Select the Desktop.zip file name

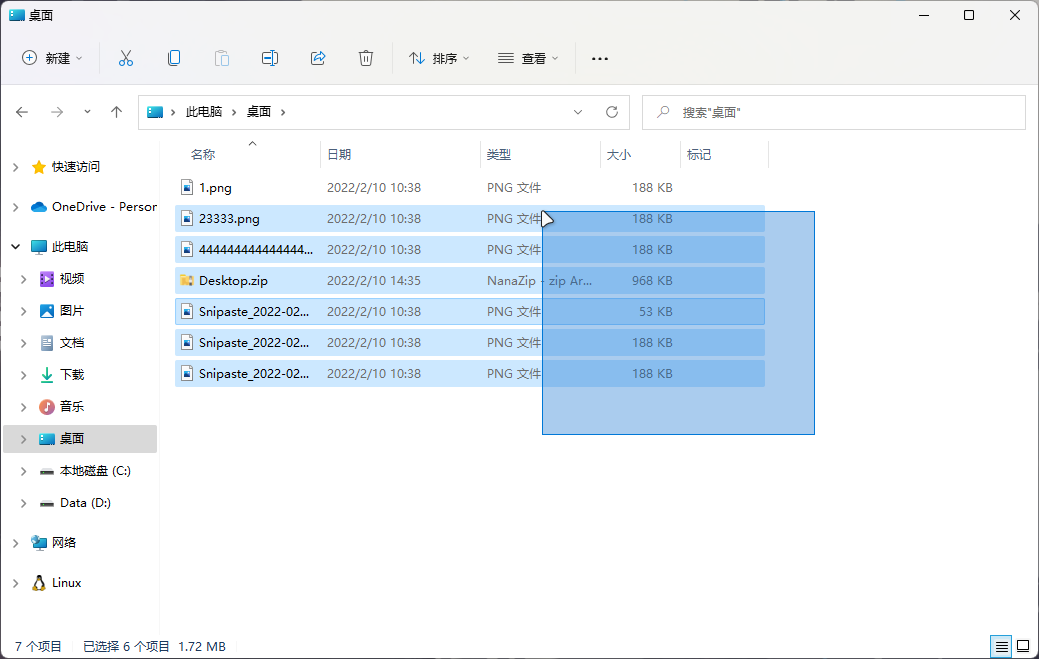click(233, 281)
